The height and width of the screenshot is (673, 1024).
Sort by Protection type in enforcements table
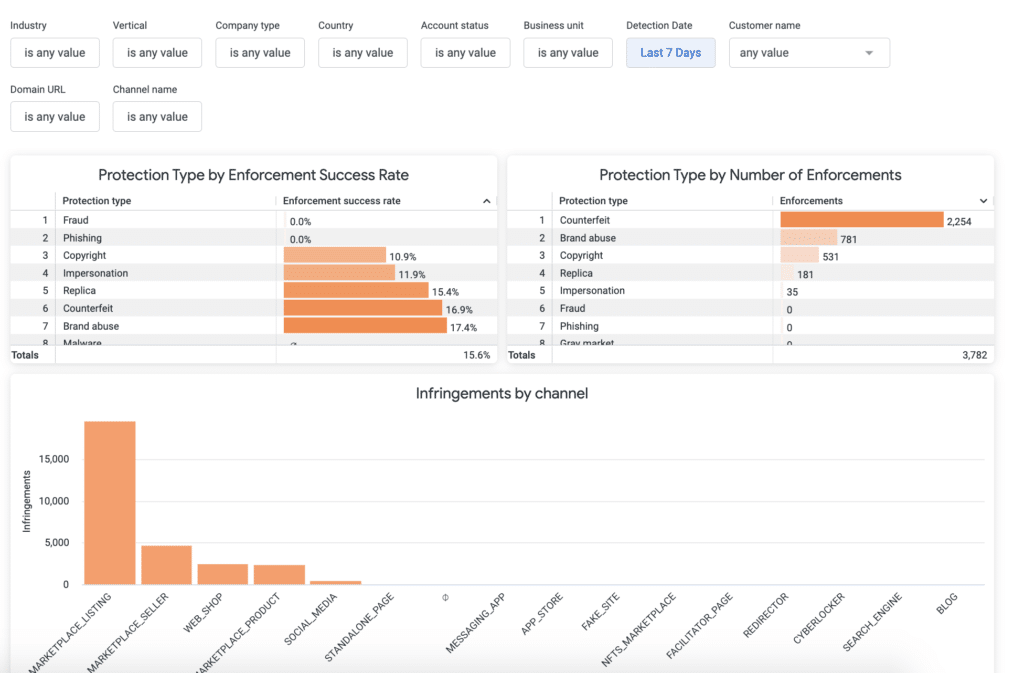click(593, 201)
